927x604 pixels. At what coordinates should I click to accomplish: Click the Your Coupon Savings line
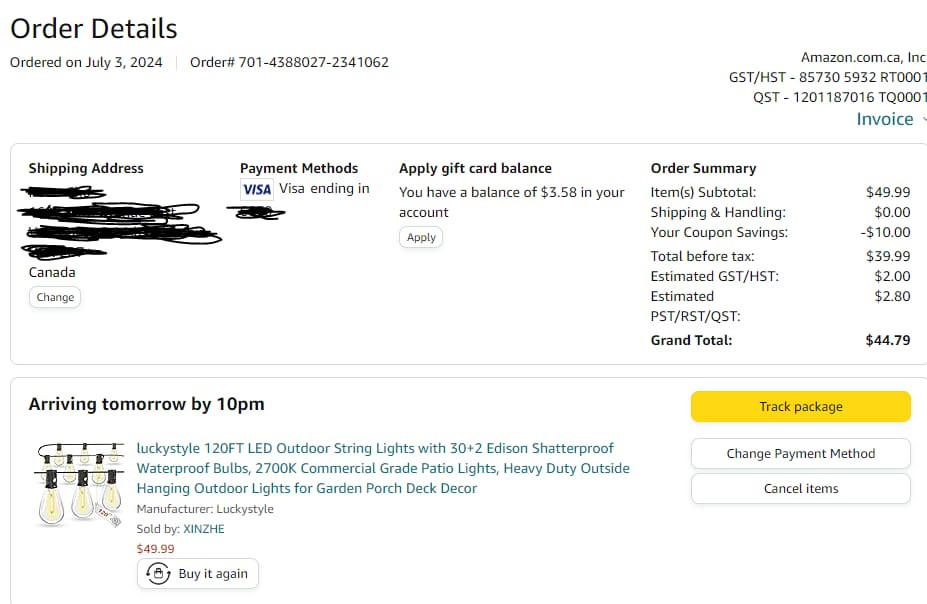click(780, 232)
